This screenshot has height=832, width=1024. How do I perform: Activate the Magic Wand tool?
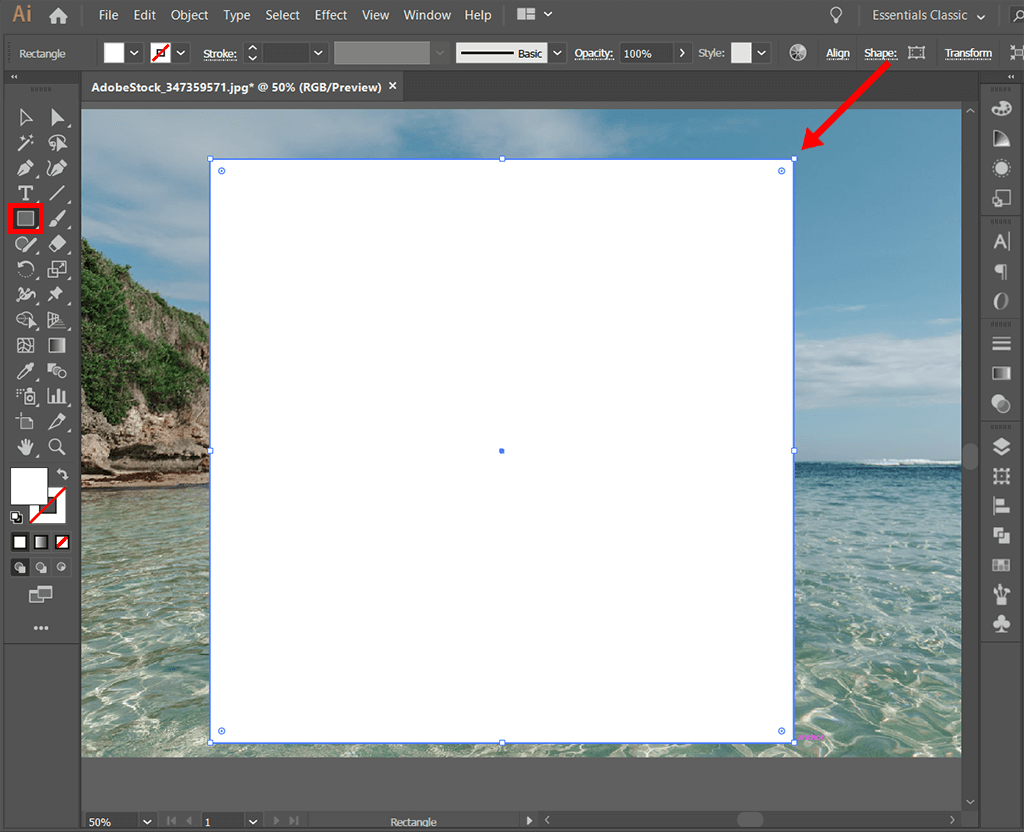25,142
